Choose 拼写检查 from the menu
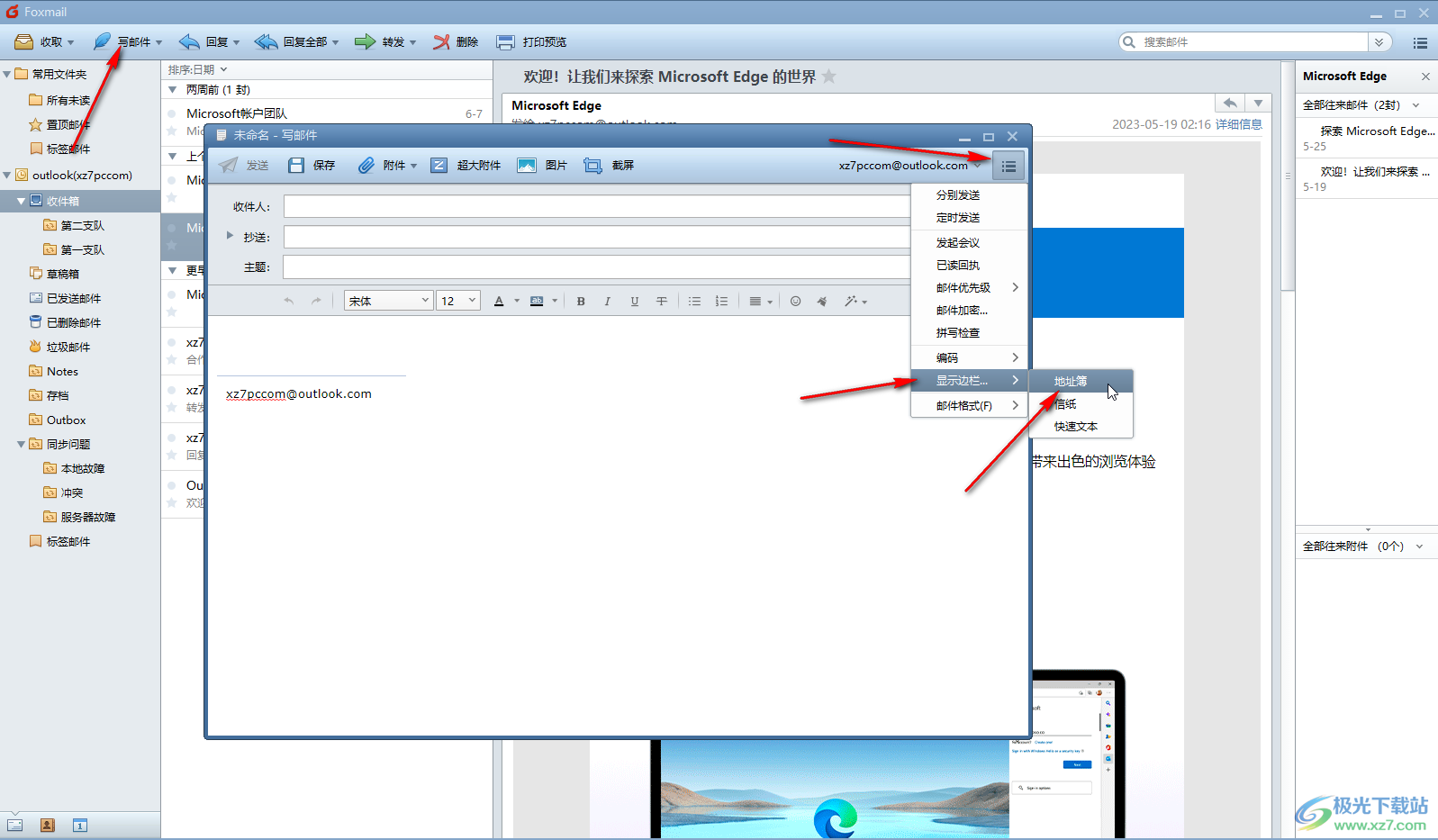 [x=969, y=333]
